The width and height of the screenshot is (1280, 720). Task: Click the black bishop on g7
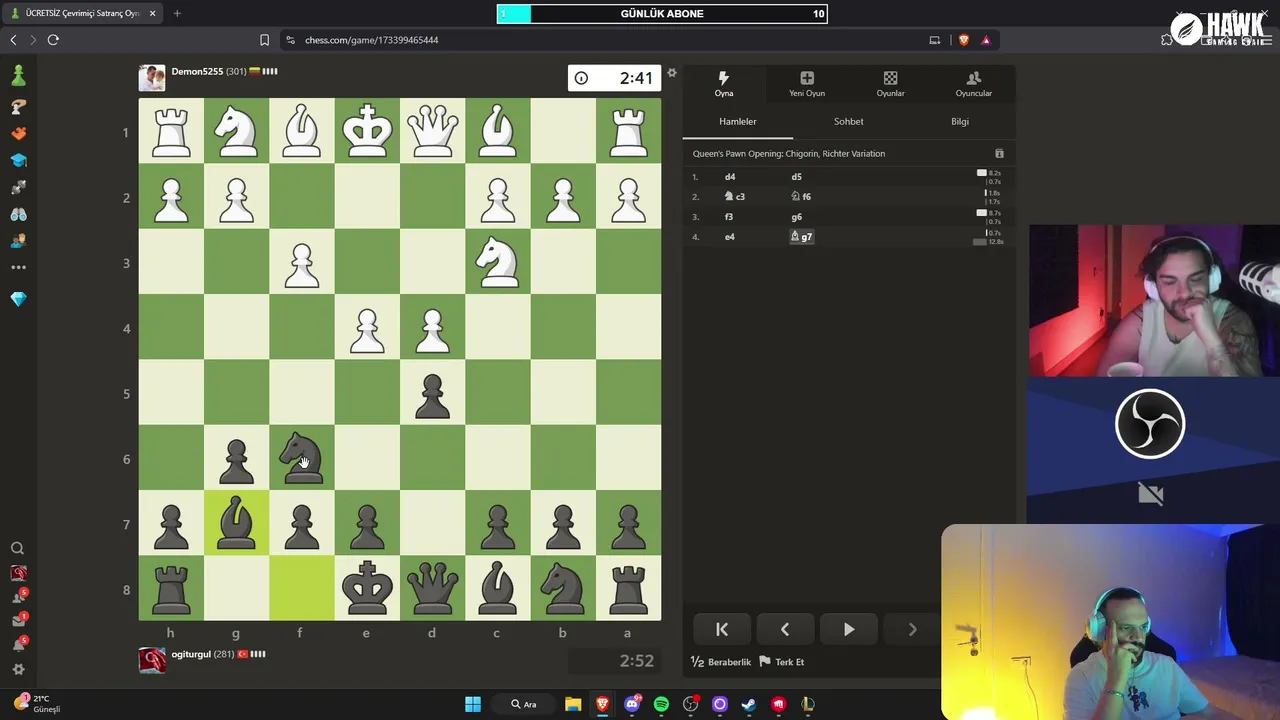[236, 524]
